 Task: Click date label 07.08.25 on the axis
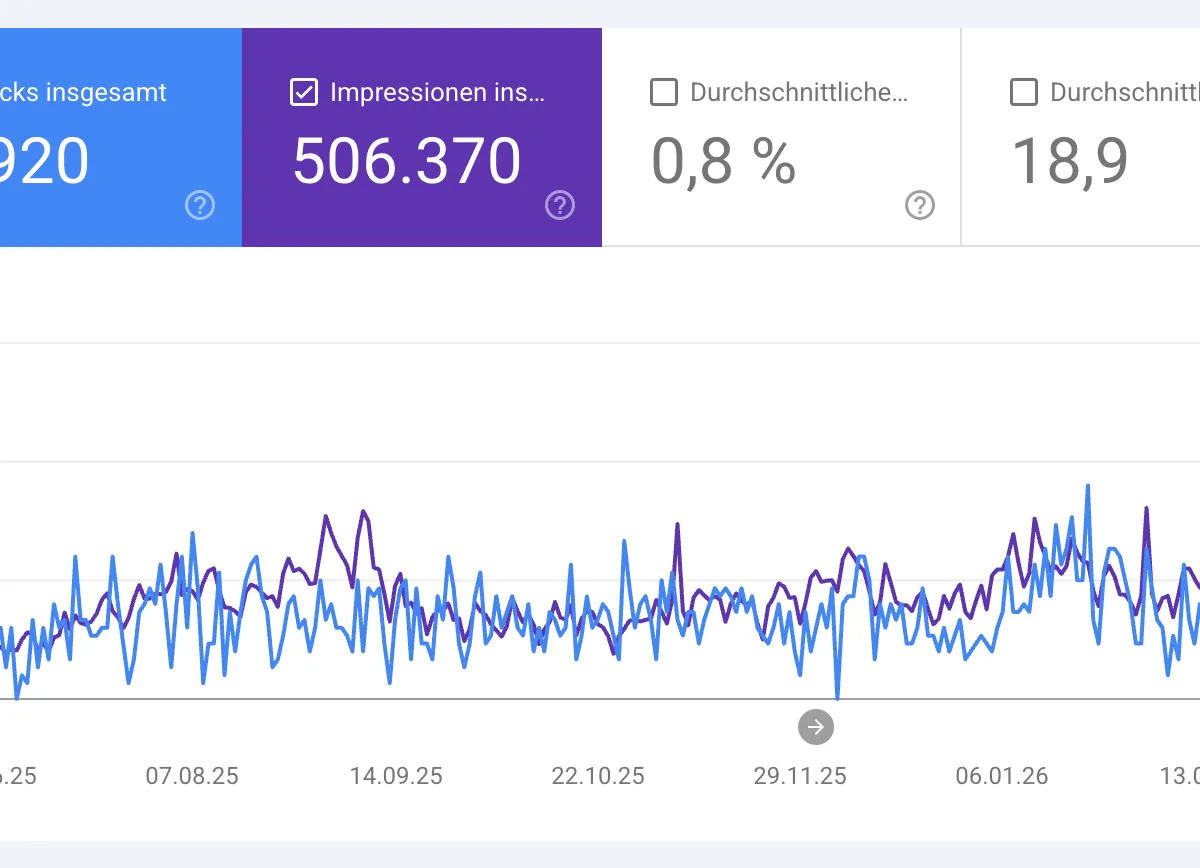point(192,776)
